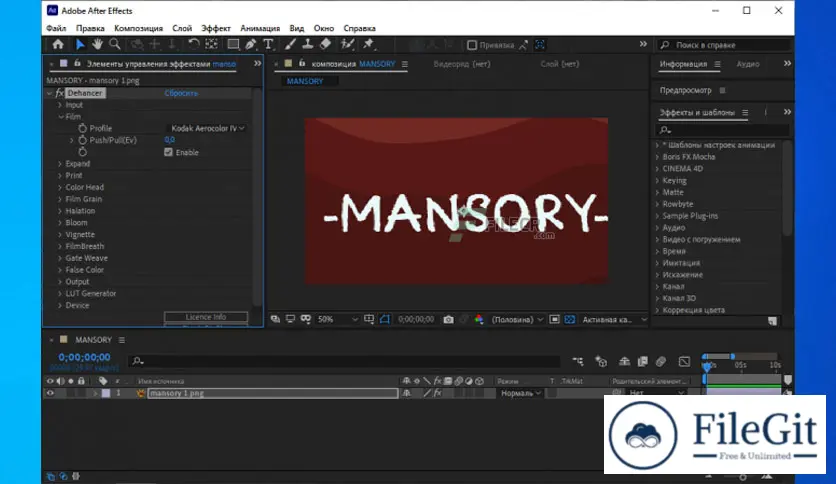
Task: Click the Сбросить reset link for Dehancer
Action: [x=181, y=93]
